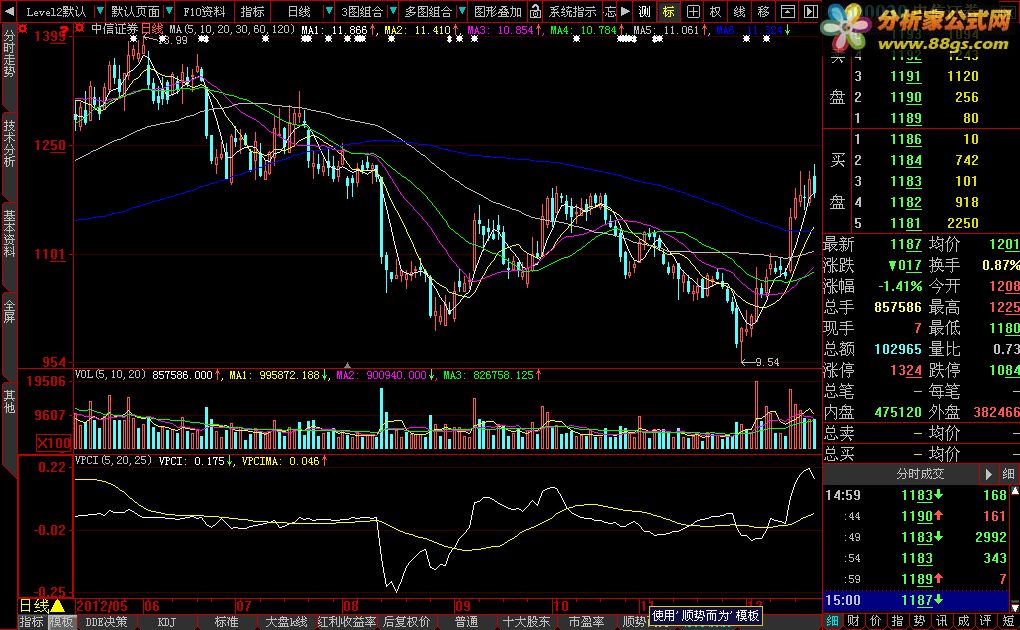Click the 图形叠加 toolbar button
The image size is (1020, 630).
click(x=498, y=11)
